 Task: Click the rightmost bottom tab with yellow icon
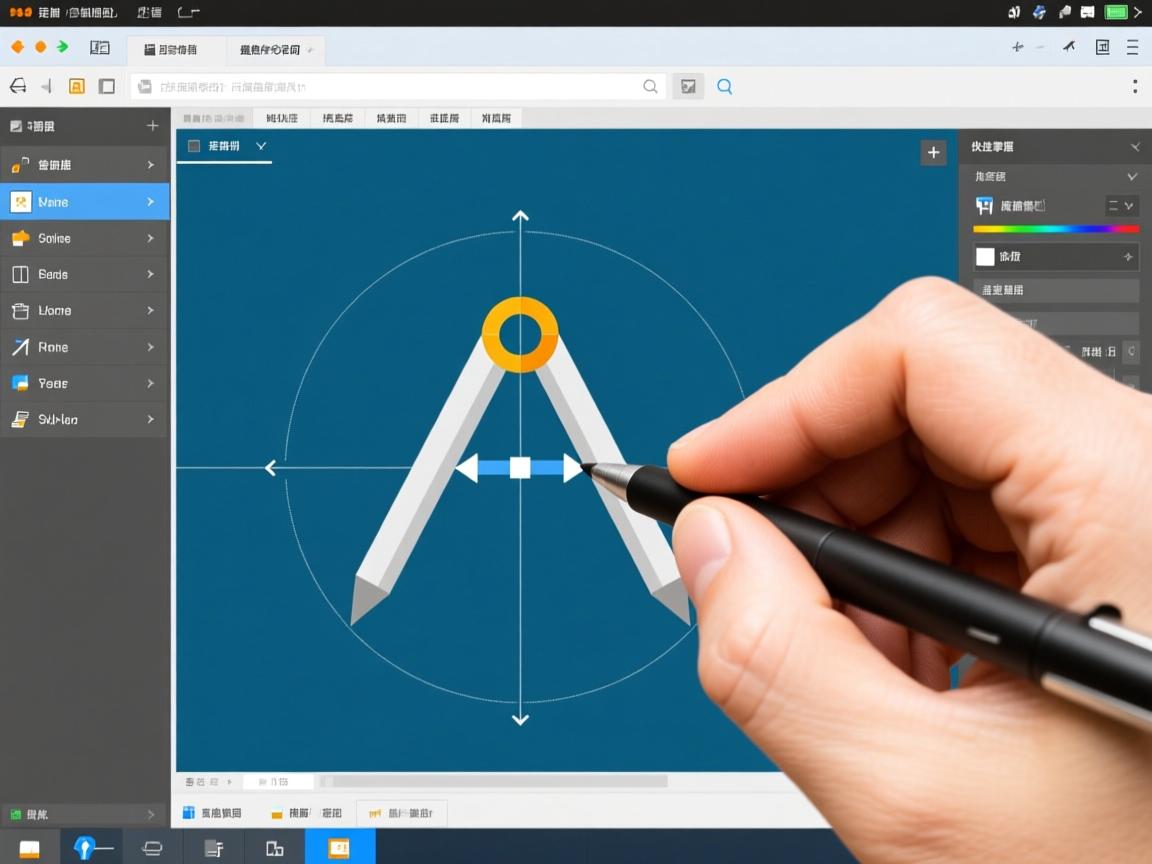[402, 813]
